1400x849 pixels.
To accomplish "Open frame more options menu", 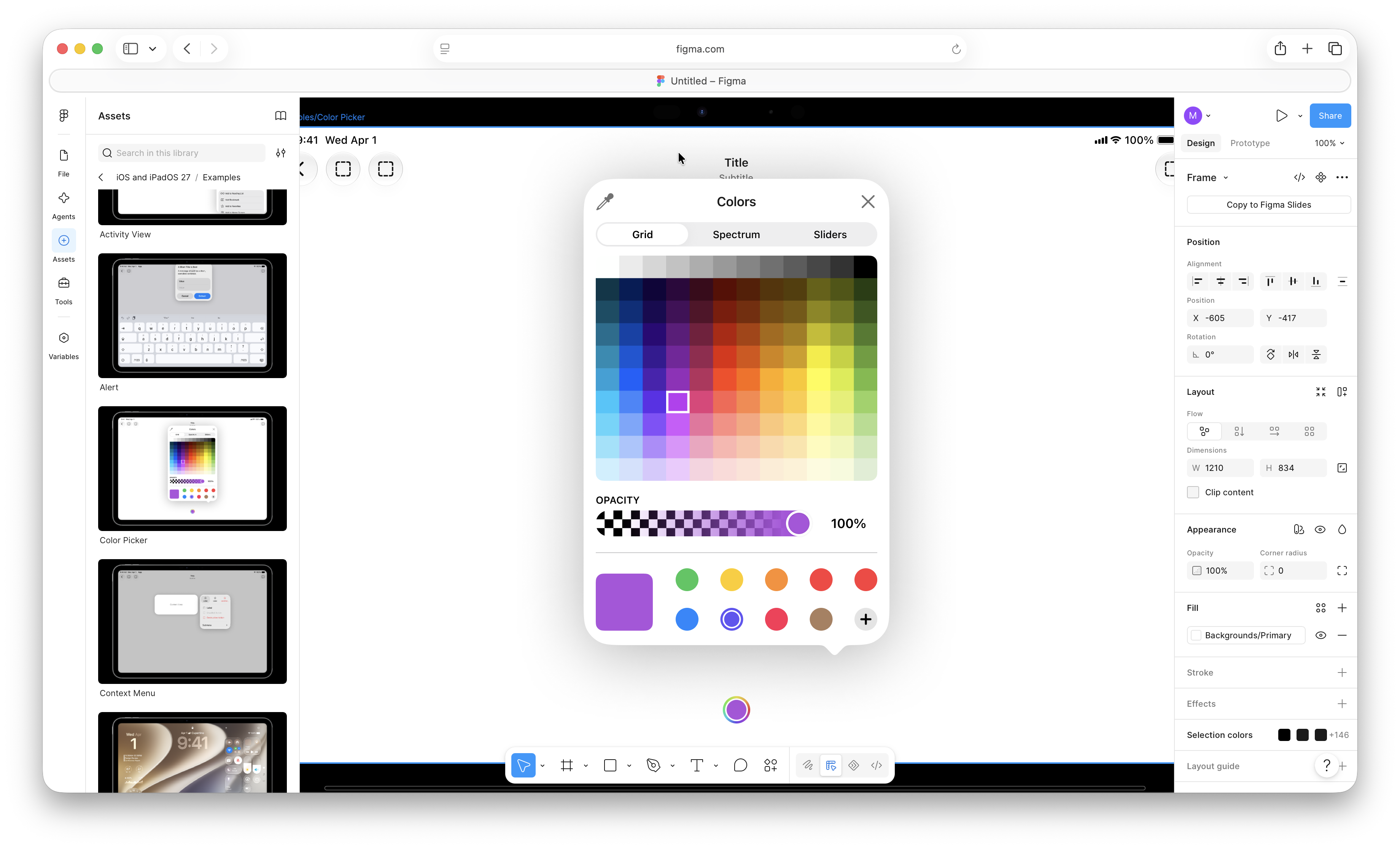I will click(x=1342, y=177).
